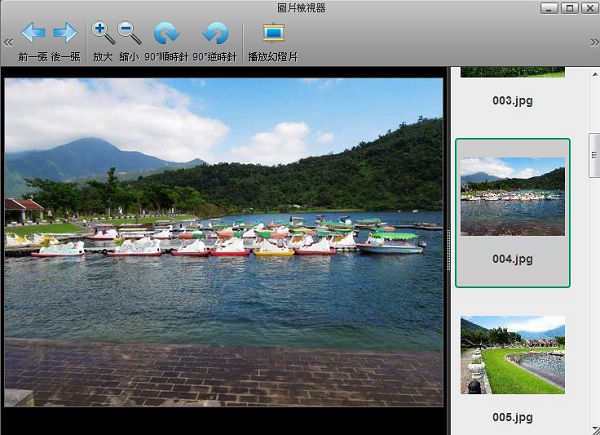Open the partially visible 003.jpg thumbnail
The width and height of the screenshot is (600, 435).
click(x=512, y=72)
